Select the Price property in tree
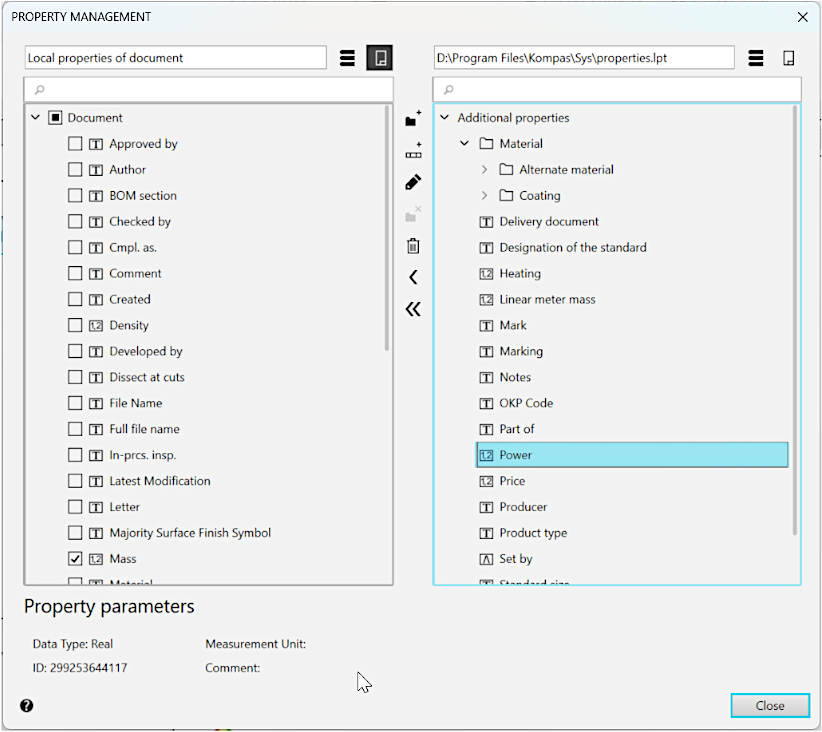This screenshot has height=732, width=822. coord(512,481)
